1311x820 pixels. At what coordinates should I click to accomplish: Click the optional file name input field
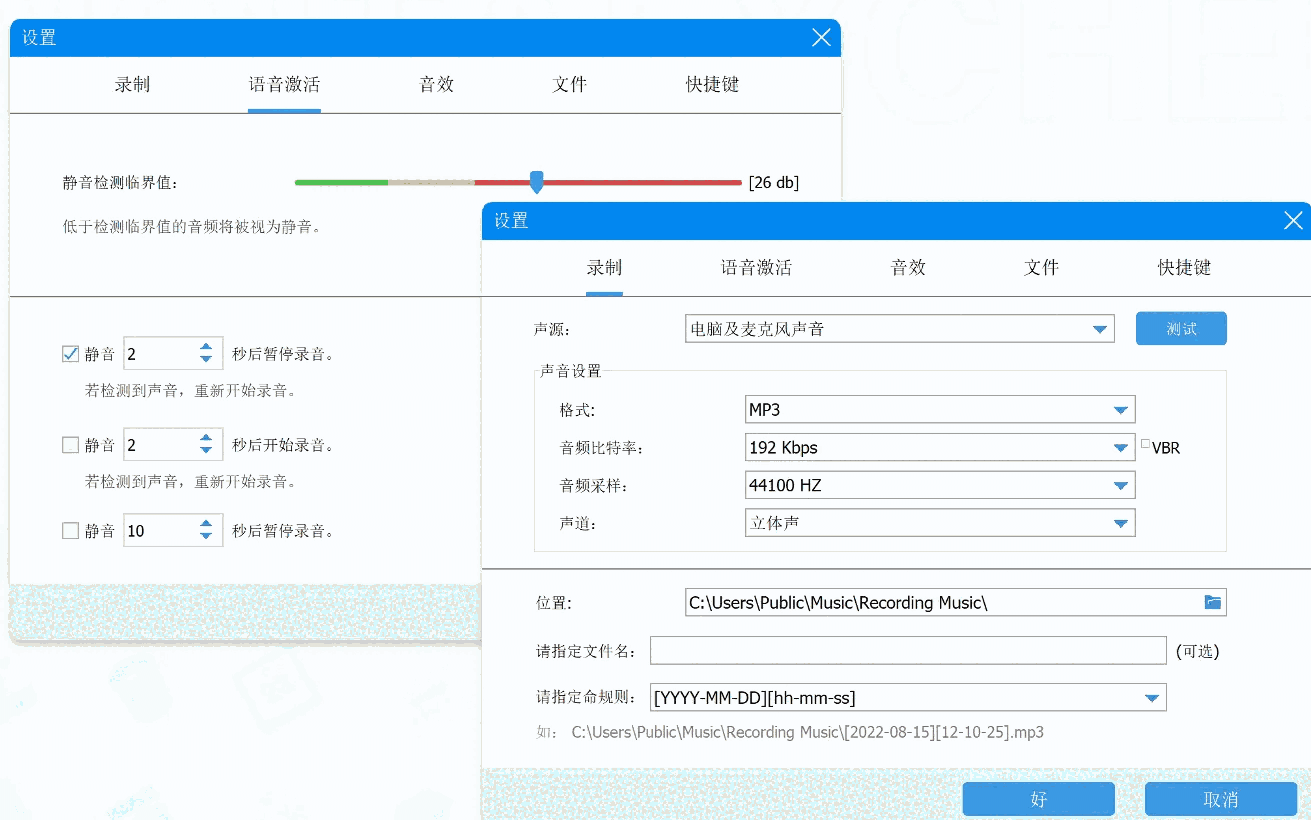[907, 650]
